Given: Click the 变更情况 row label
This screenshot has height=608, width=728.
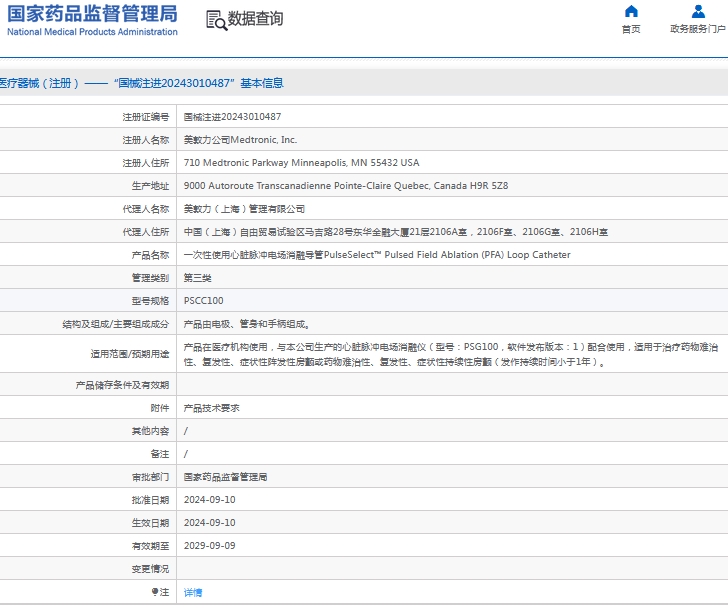Looking at the screenshot, I should 150,569.
